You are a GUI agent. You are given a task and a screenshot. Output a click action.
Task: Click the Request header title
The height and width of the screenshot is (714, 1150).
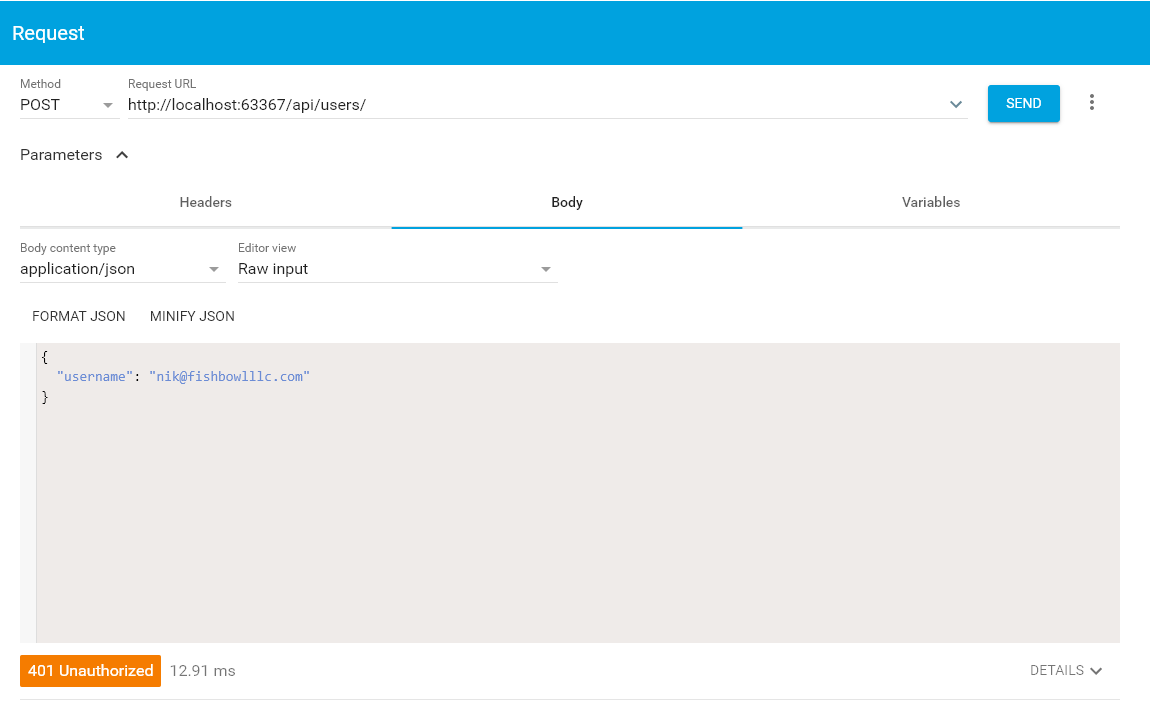[48, 33]
